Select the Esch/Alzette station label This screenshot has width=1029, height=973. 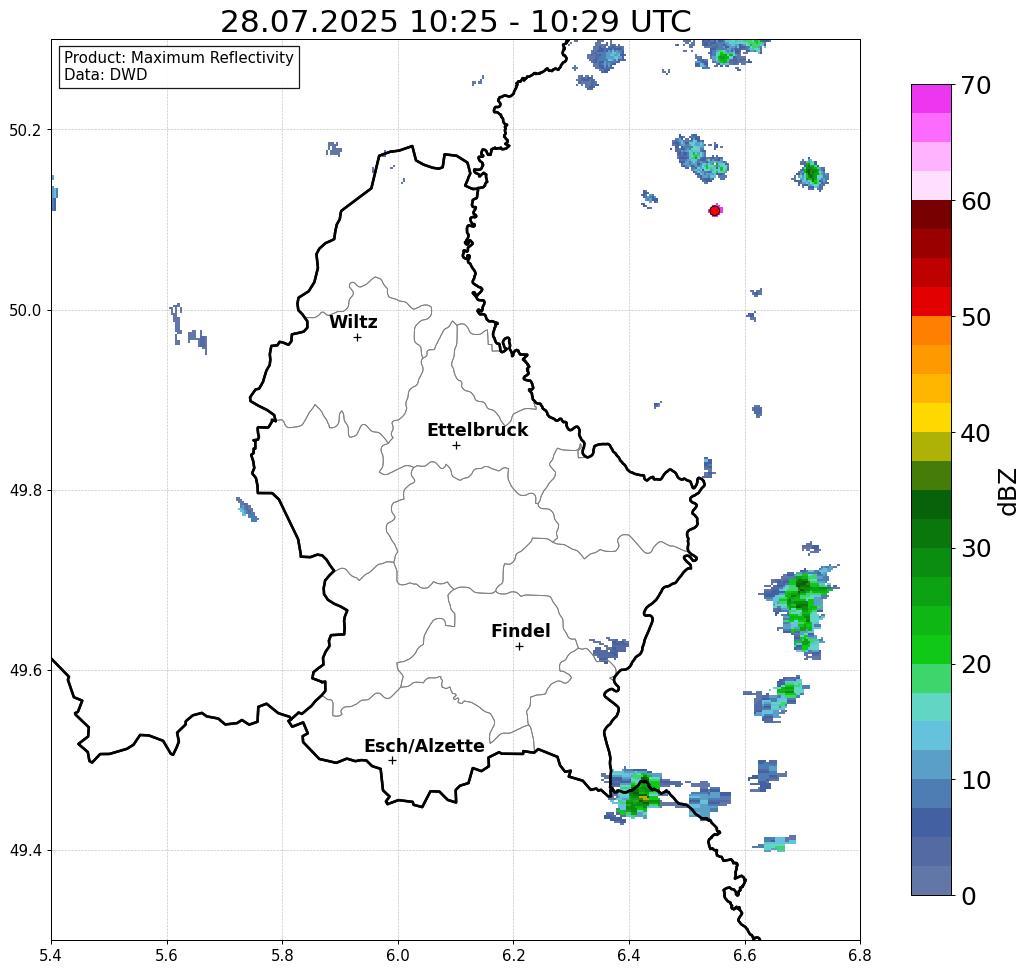point(424,745)
